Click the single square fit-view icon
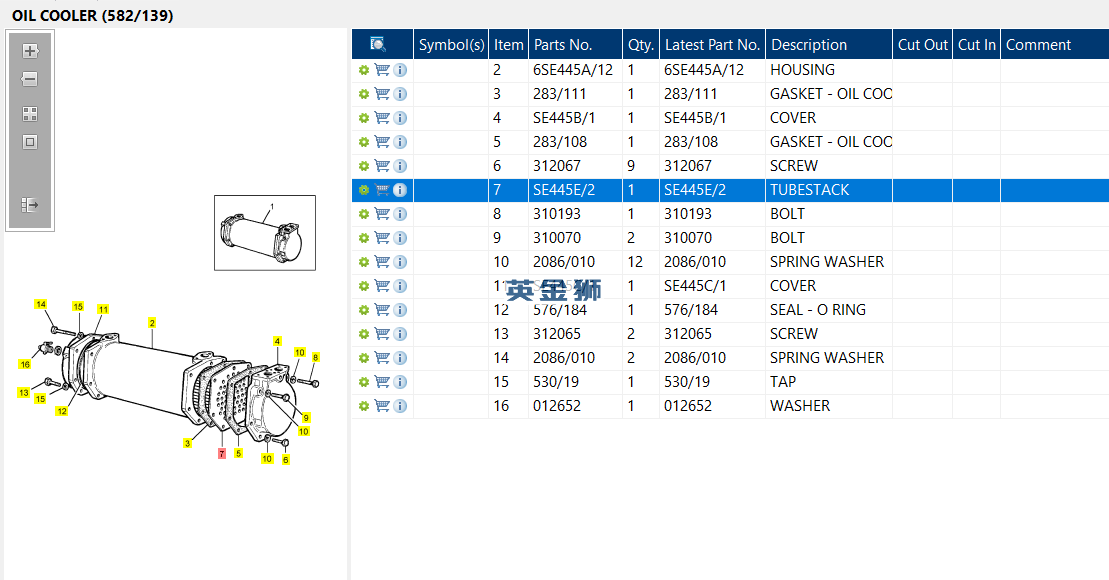 (x=30, y=142)
